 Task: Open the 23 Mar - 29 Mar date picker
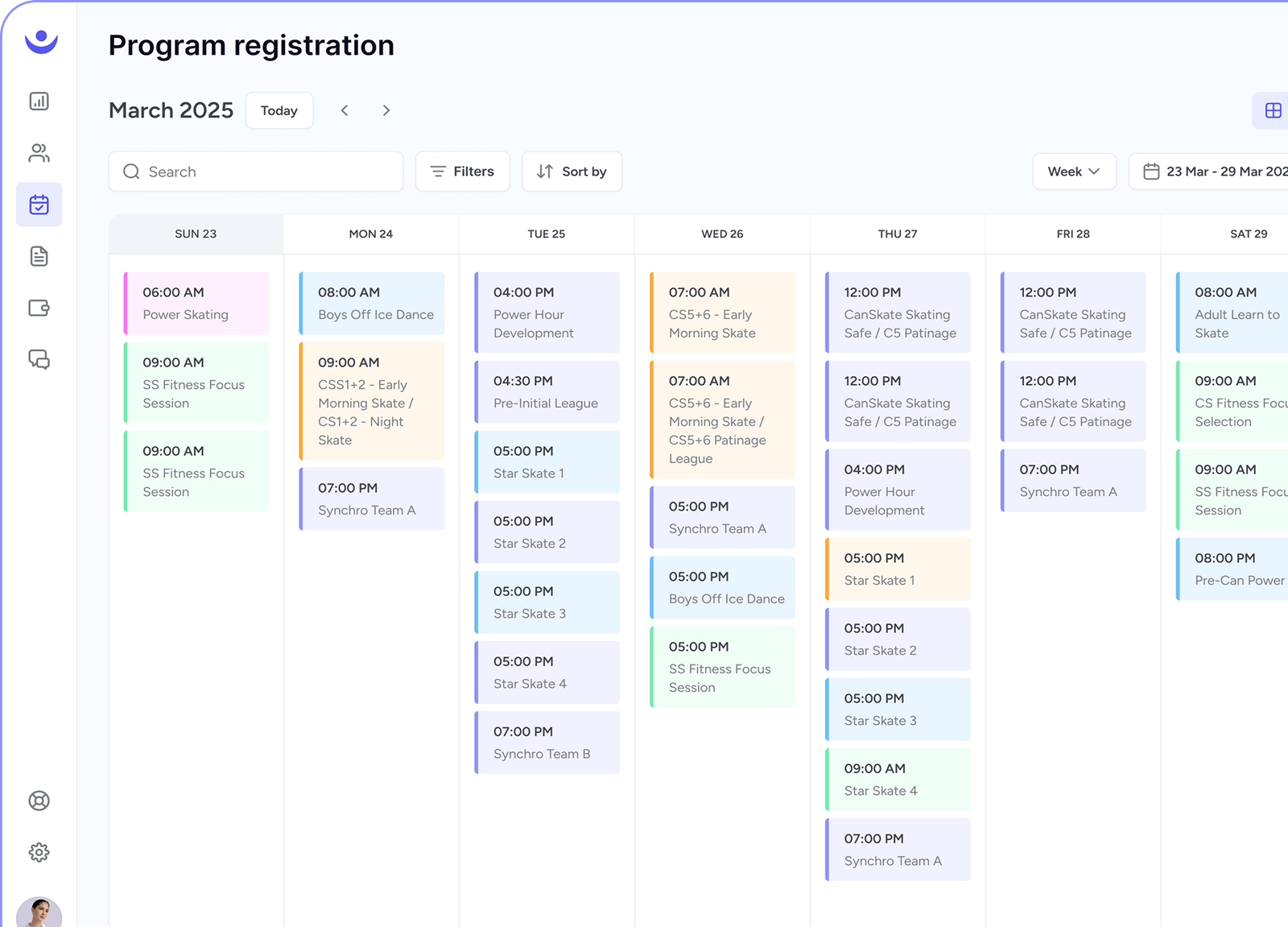click(1209, 172)
